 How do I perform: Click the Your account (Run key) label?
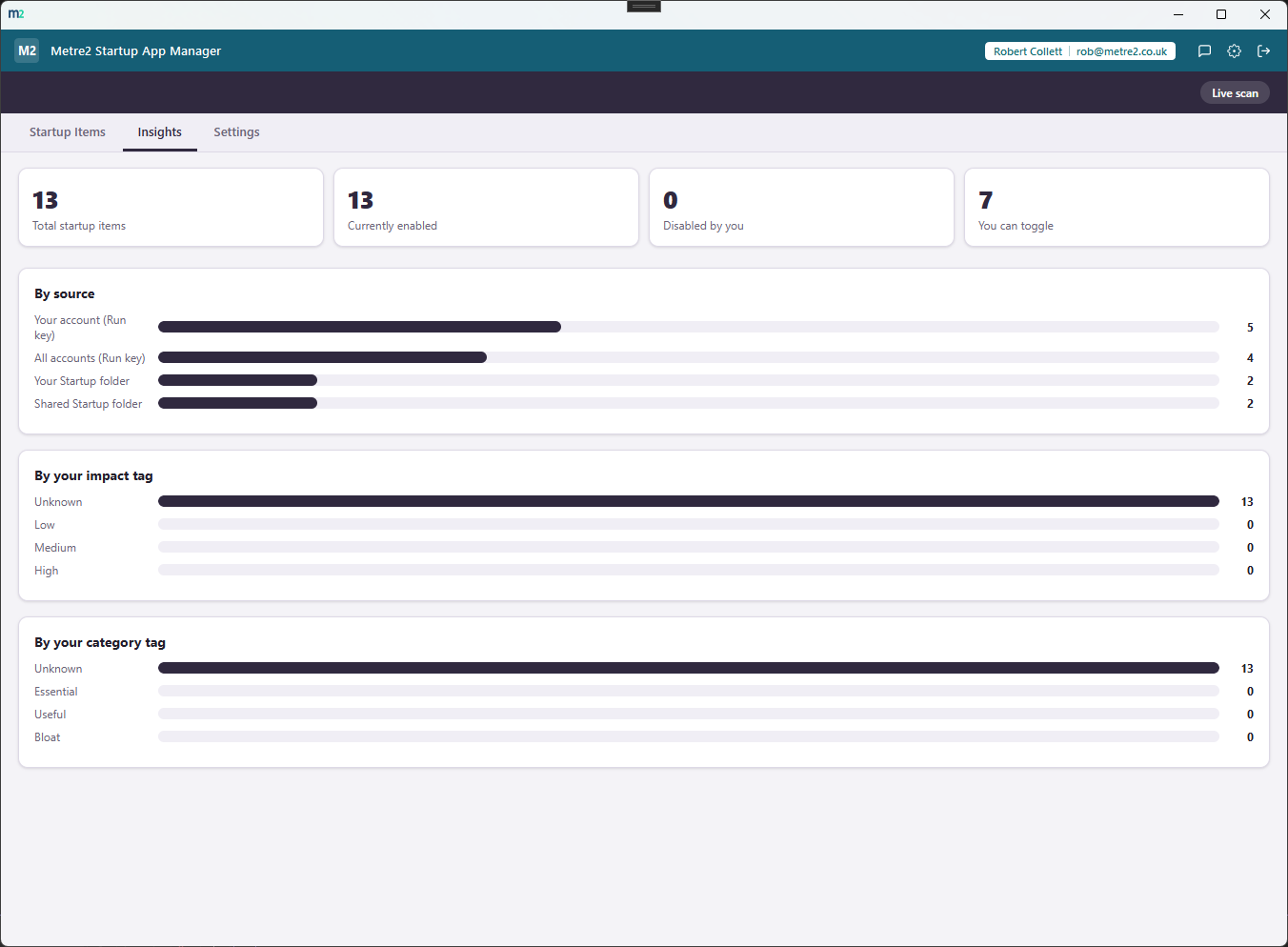[x=80, y=328]
